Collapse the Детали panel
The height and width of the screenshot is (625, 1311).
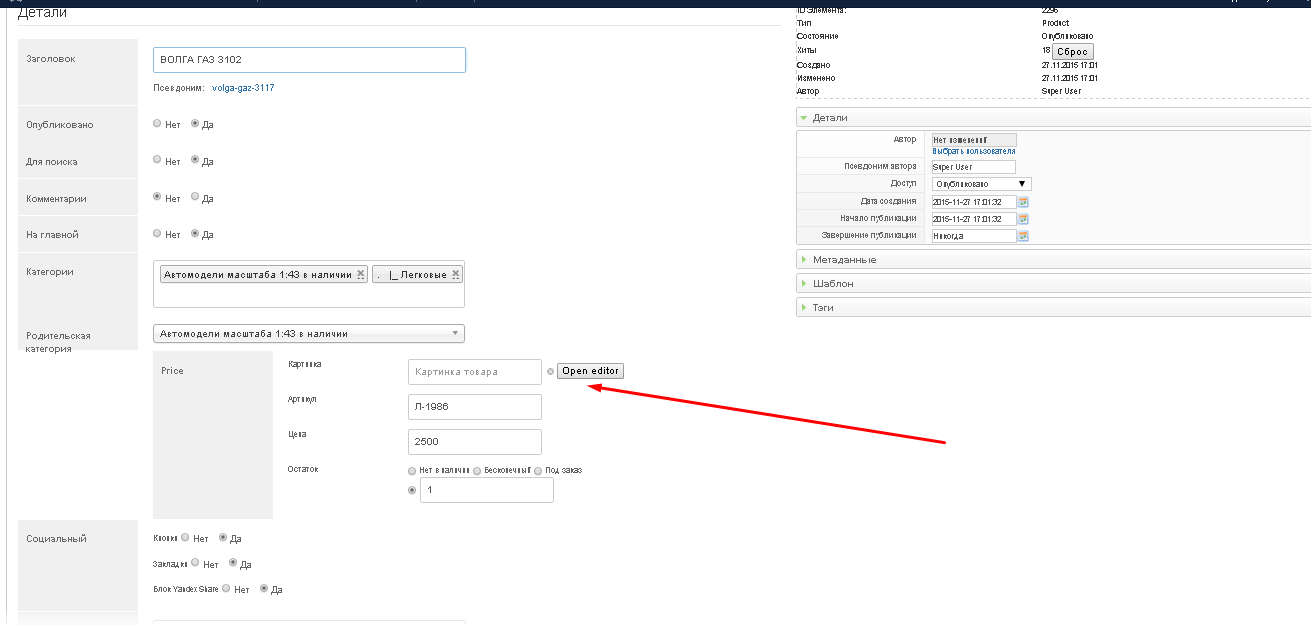pos(830,118)
